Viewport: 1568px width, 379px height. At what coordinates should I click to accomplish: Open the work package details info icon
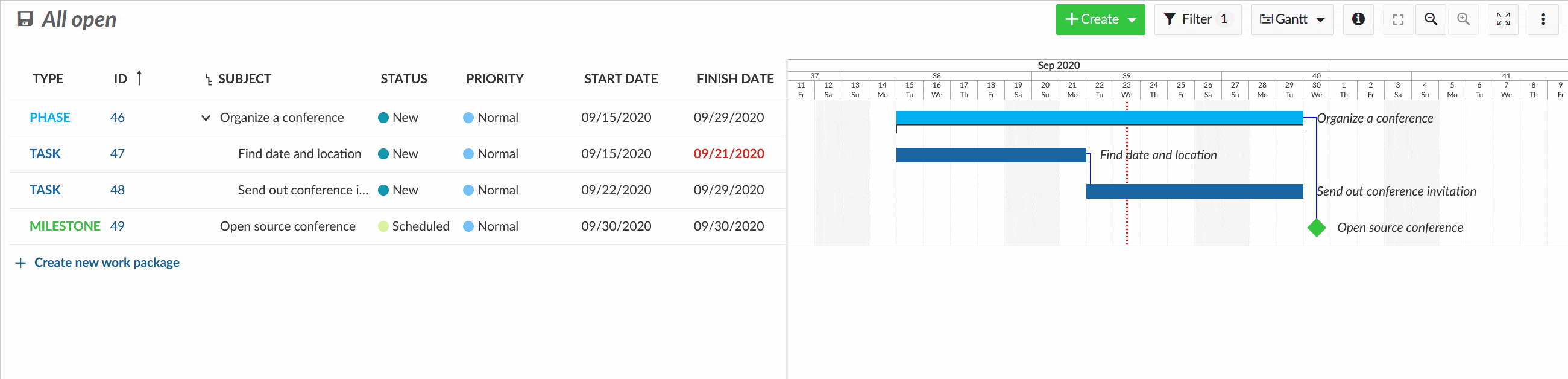click(1358, 19)
